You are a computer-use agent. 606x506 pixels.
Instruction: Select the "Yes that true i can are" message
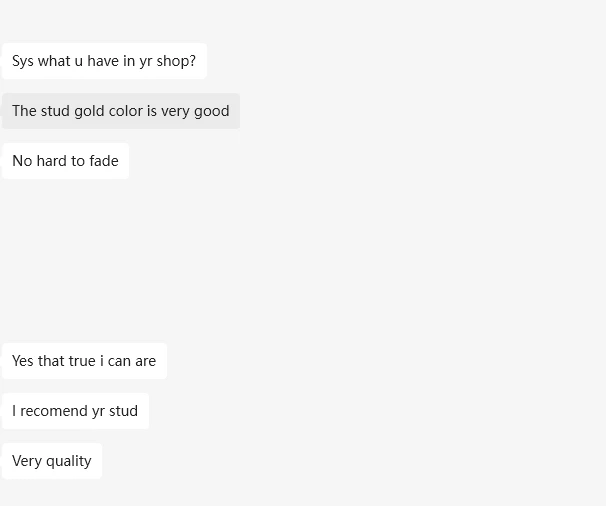pos(84,361)
